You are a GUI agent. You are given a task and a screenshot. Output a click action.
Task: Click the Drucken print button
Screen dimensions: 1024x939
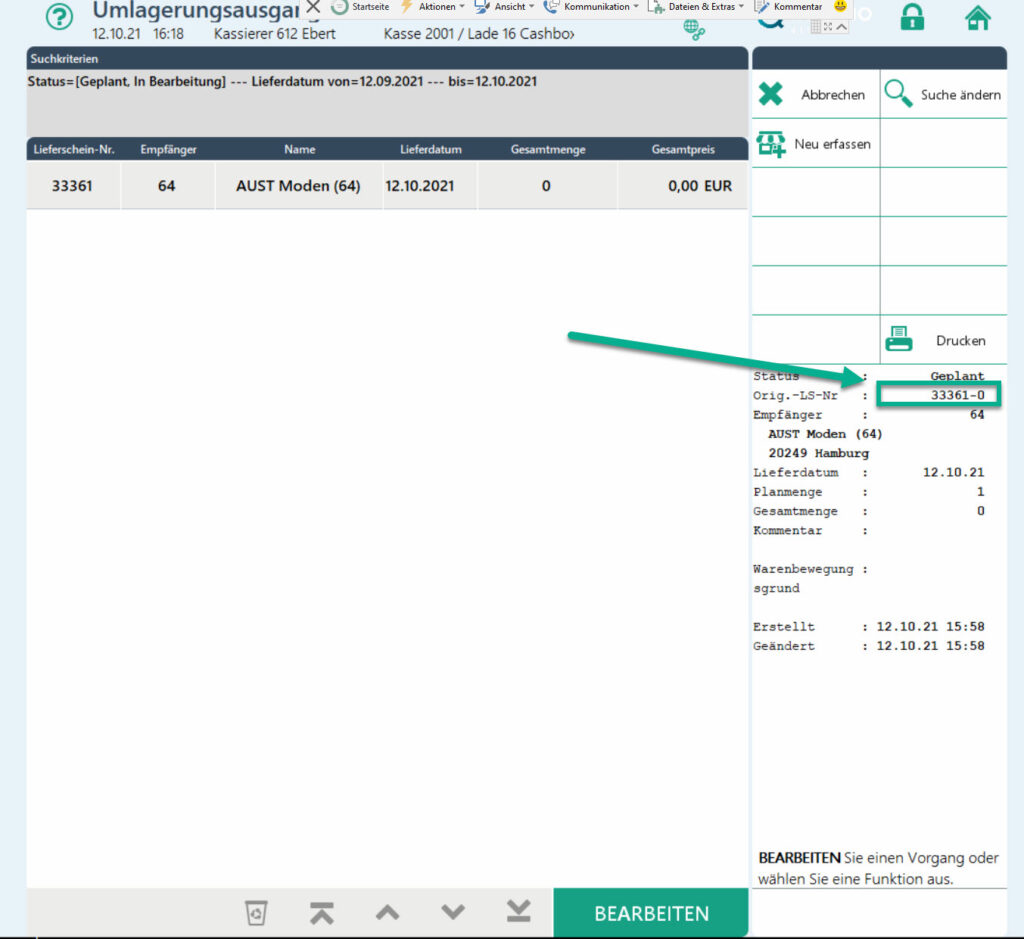[x=943, y=340]
